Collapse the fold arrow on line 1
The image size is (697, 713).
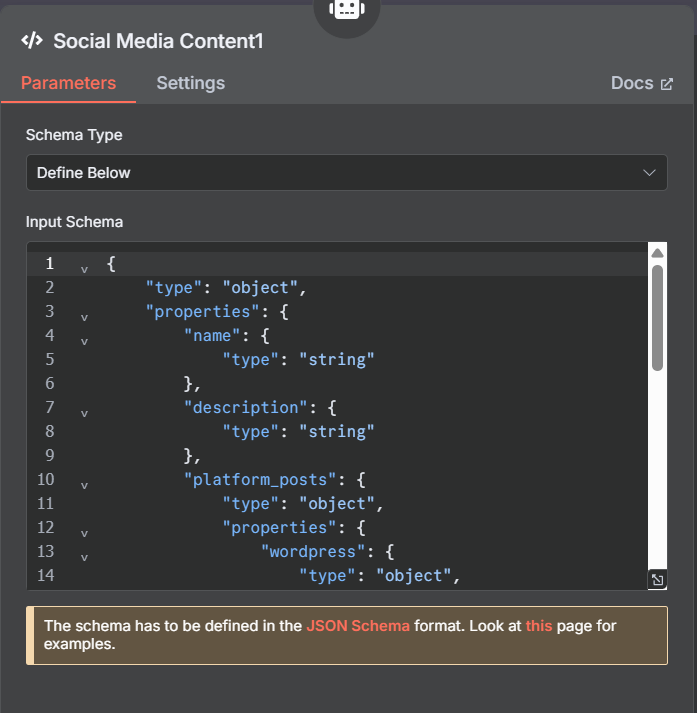(84, 270)
